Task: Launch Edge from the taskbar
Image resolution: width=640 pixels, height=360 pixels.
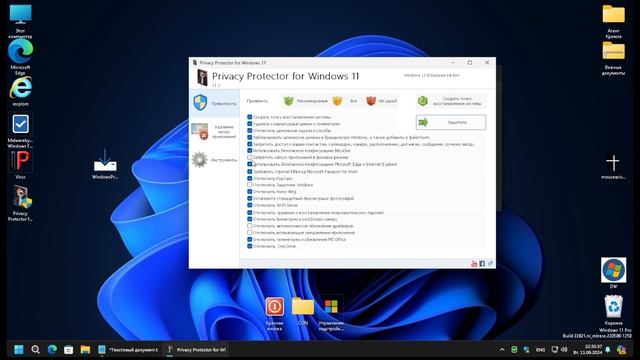Action: click(52, 350)
